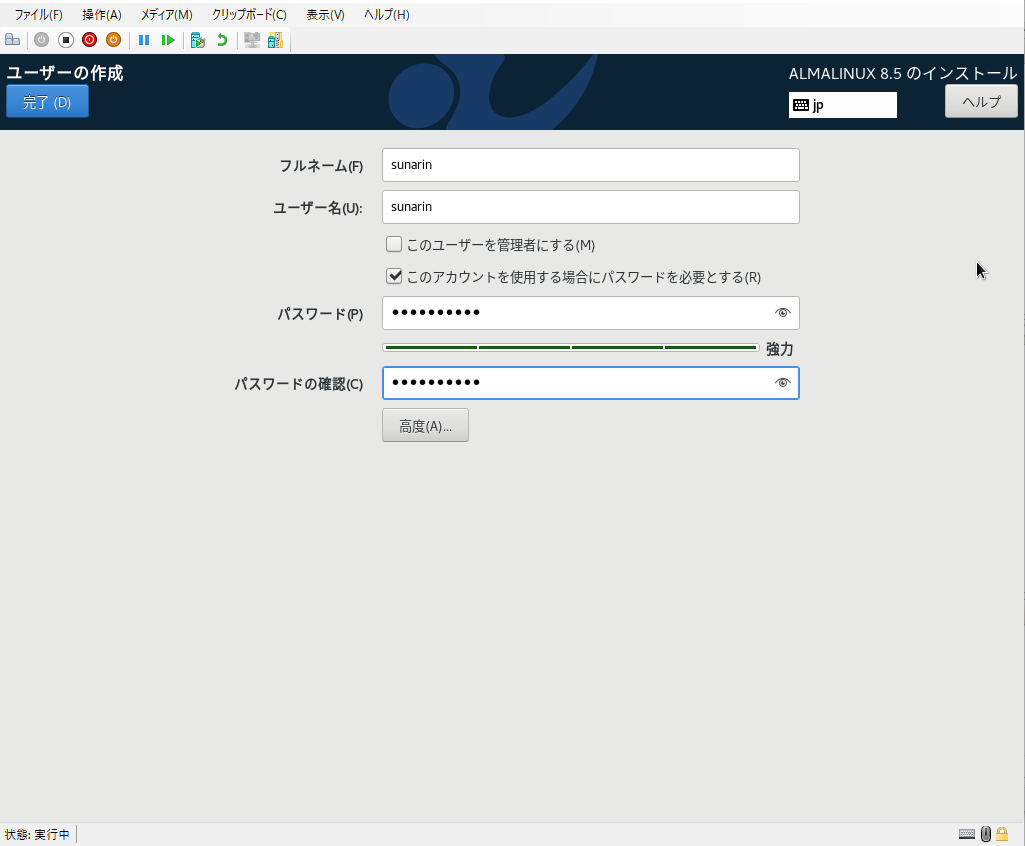This screenshot has width=1025, height=846.
Task: Click the mouse indicator in the status bar
Action: [986, 834]
